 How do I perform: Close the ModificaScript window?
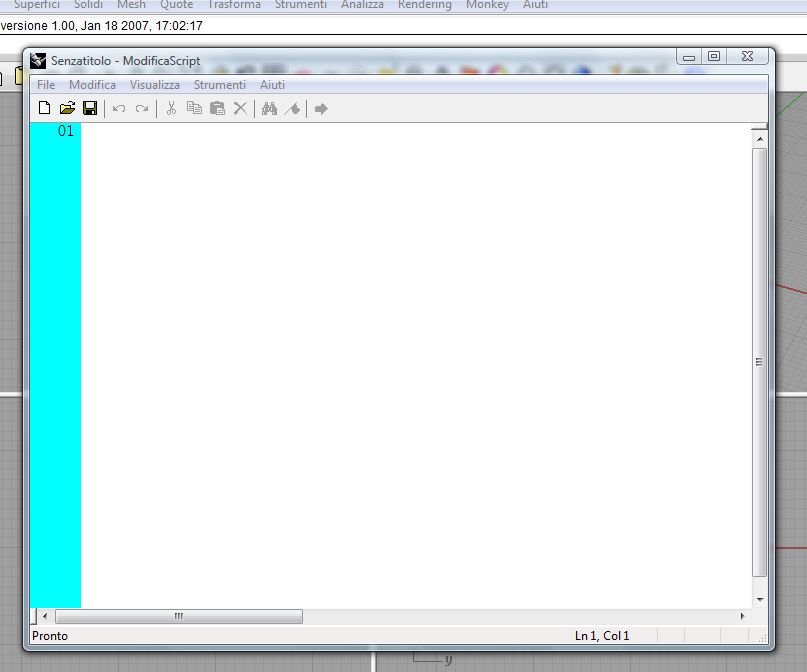coord(747,57)
